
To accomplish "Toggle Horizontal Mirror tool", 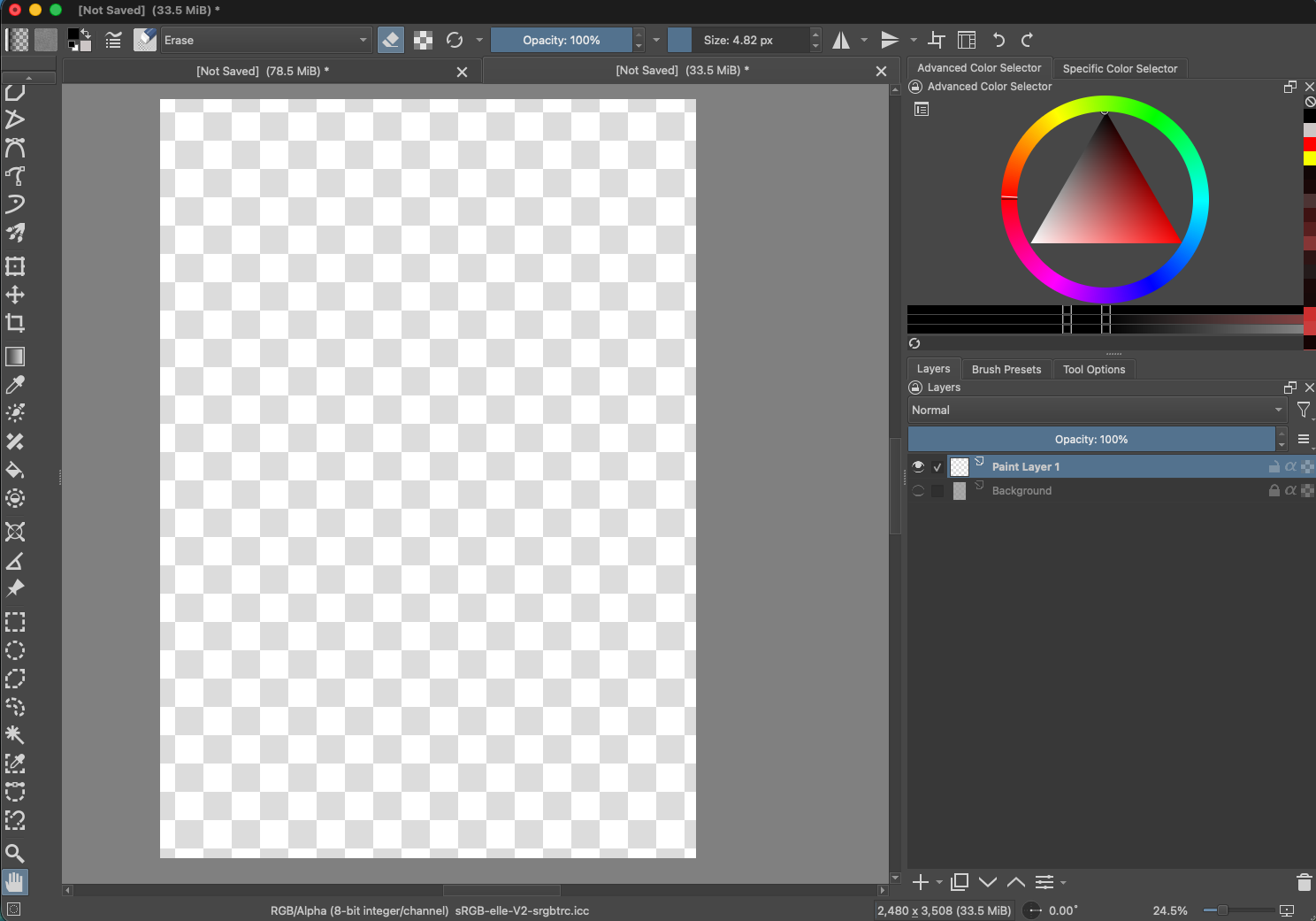I will coord(841,40).
